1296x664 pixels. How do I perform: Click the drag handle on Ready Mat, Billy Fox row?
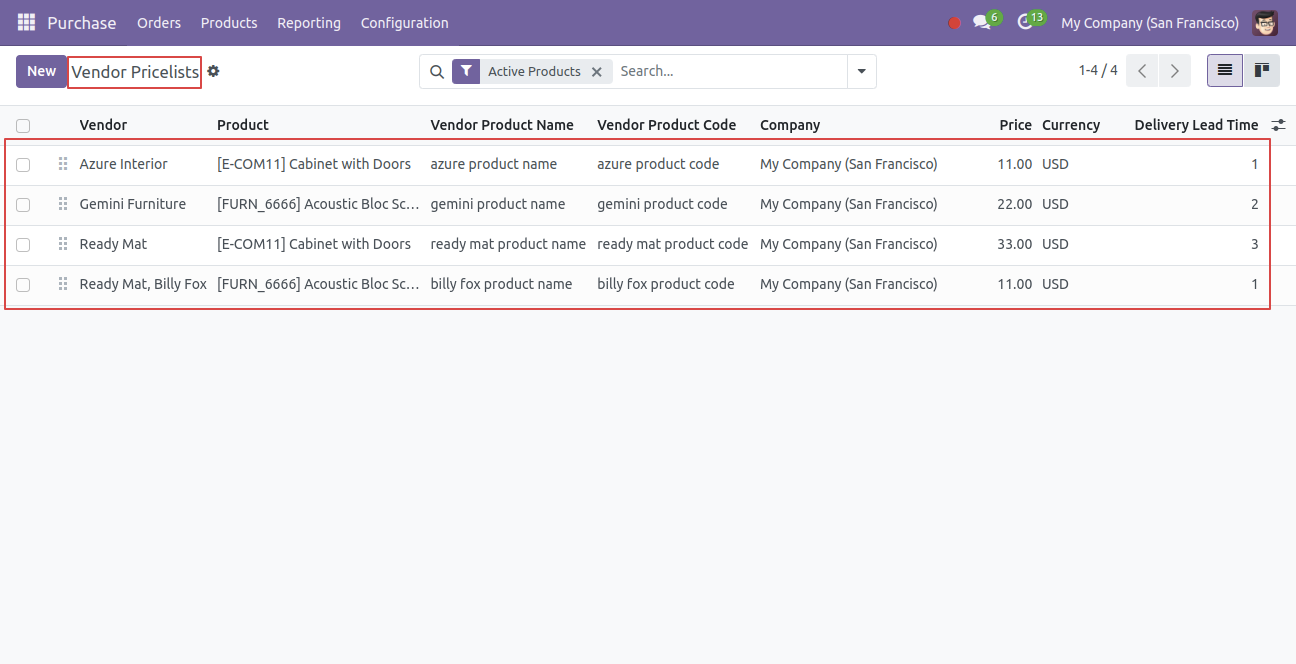click(63, 284)
